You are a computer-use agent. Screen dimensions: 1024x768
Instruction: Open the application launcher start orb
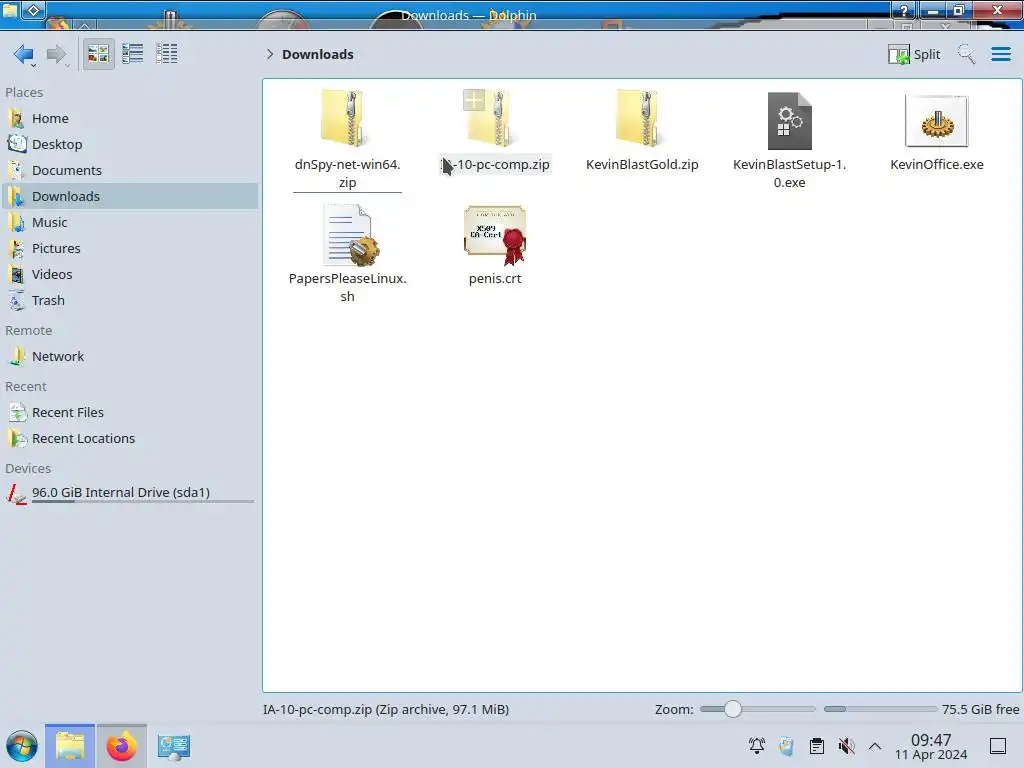(x=22, y=746)
